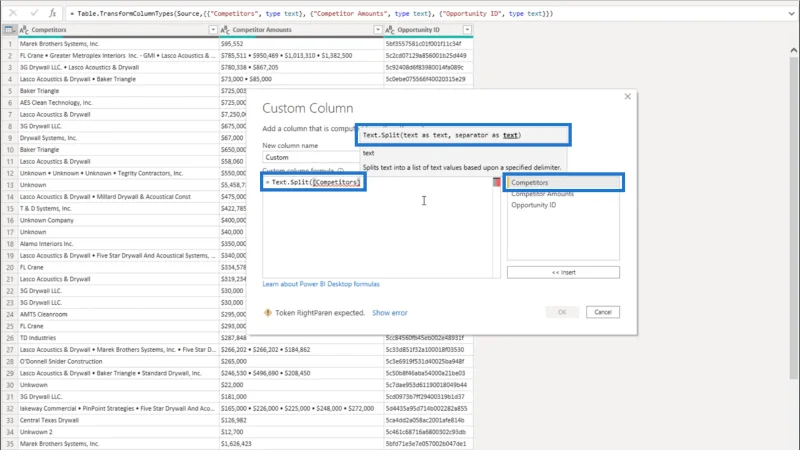
Task: Open the table menu icon in header corner
Action: (9, 30)
